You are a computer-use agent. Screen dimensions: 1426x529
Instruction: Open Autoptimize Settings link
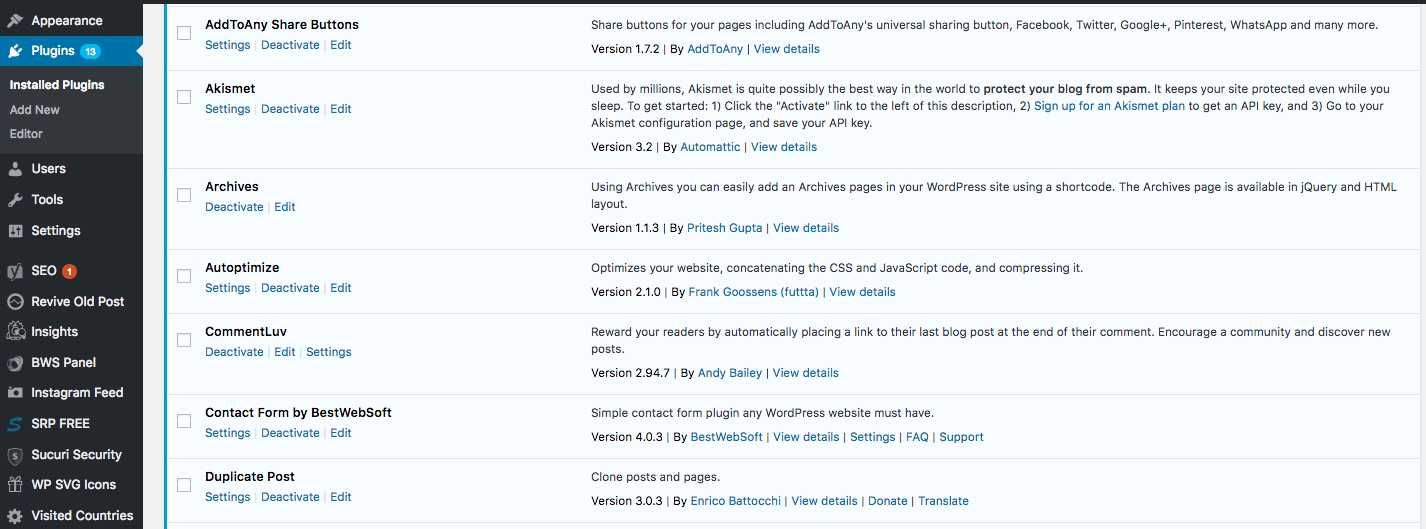(x=228, y=288)
